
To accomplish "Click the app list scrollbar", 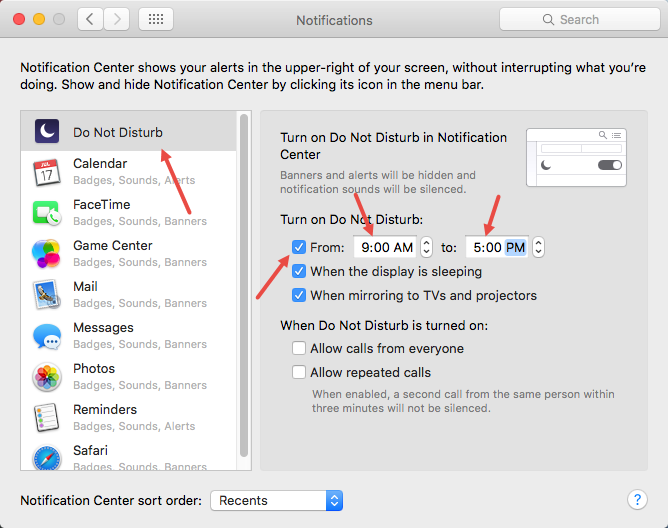I will (x=244, y=286).
